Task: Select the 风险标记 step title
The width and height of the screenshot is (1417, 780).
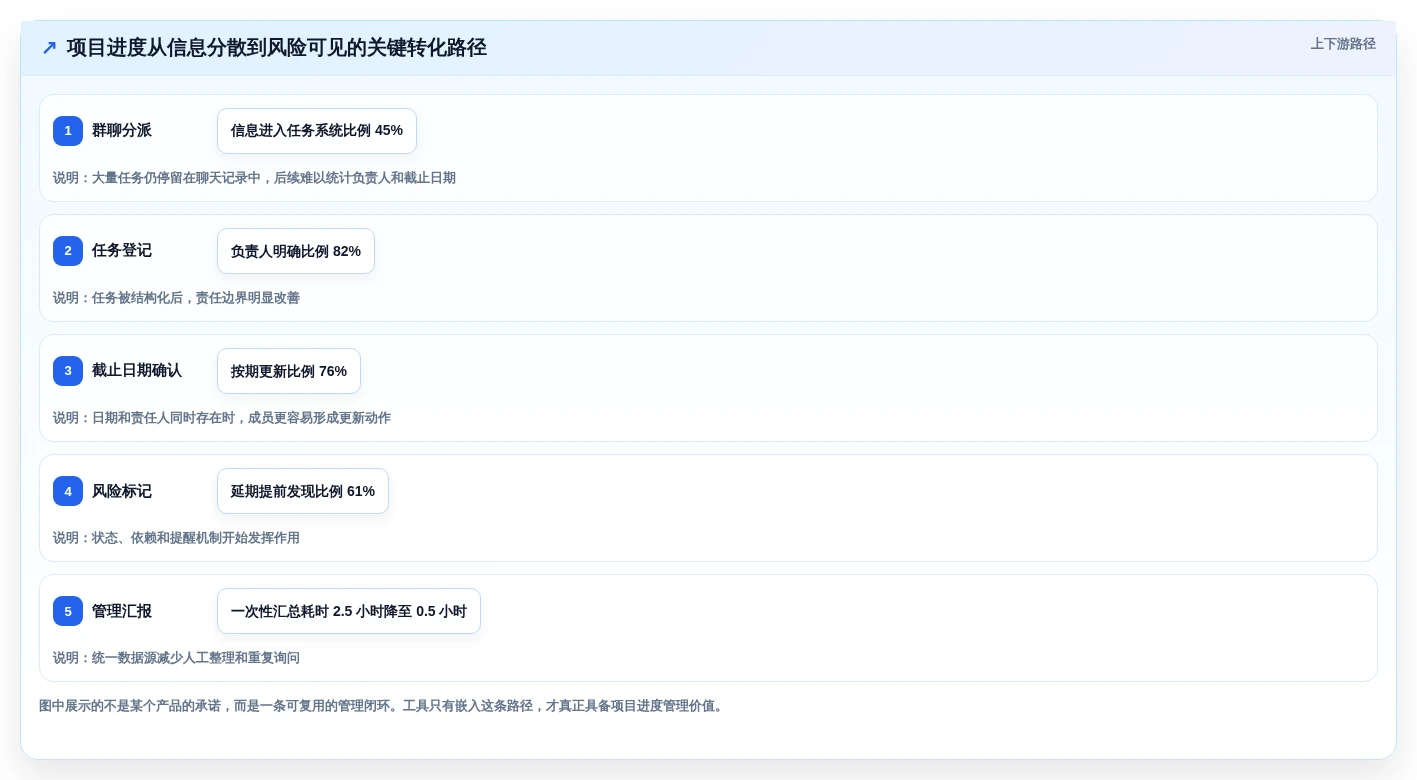Action: pos(122,491)
